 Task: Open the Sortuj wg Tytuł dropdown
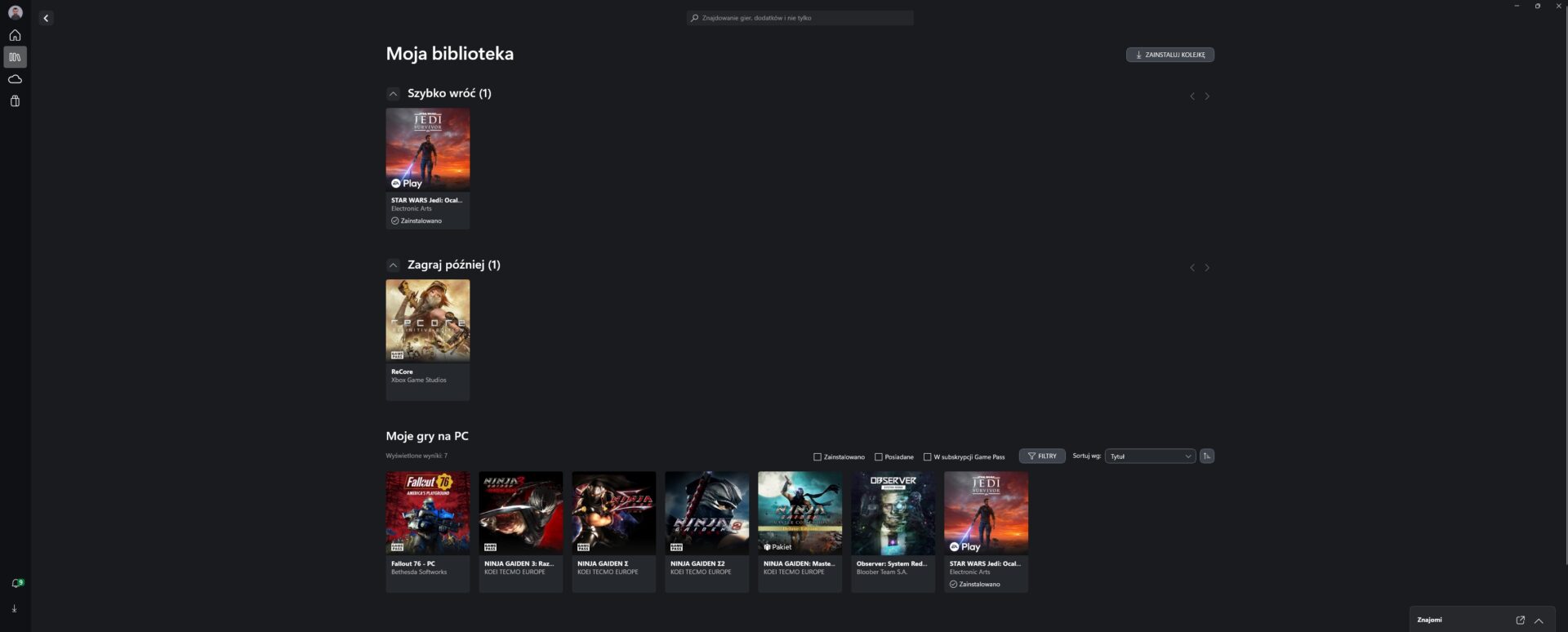click(x=1150, y=456)
